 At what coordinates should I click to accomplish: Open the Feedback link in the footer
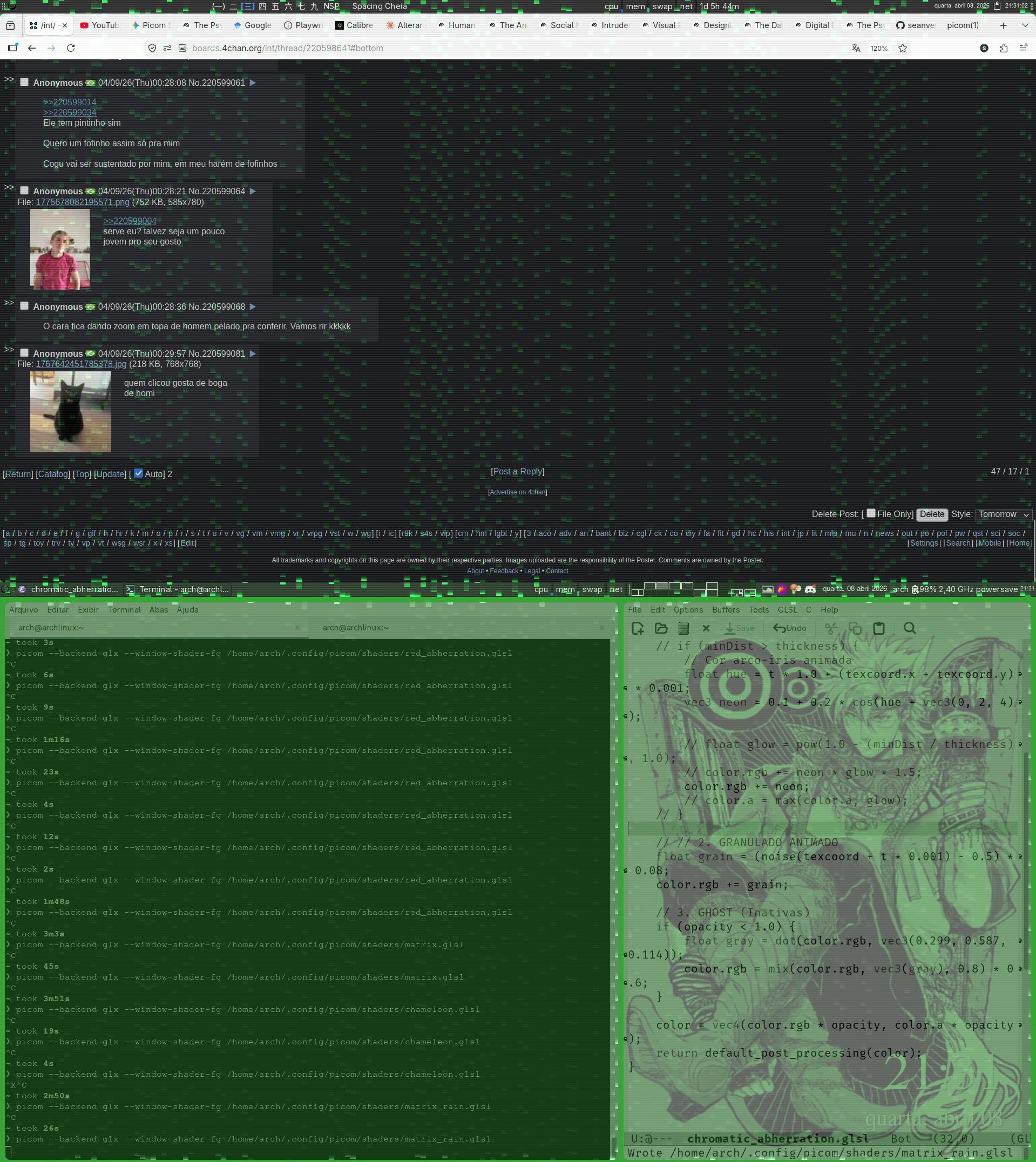pos(504,571)
